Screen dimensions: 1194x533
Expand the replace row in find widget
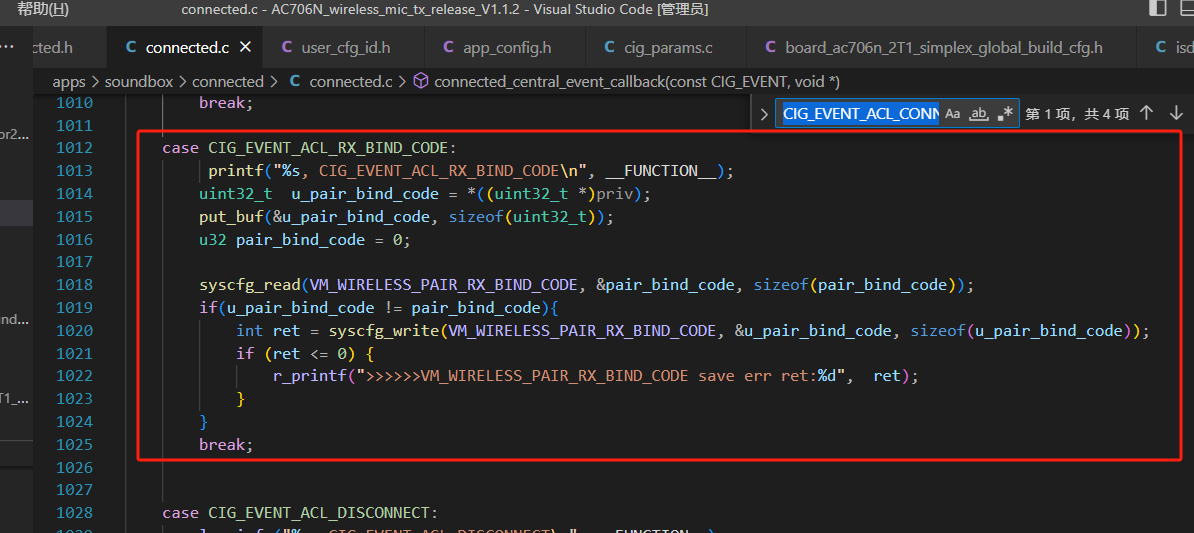pyautogui.click(x=764, y=114)
